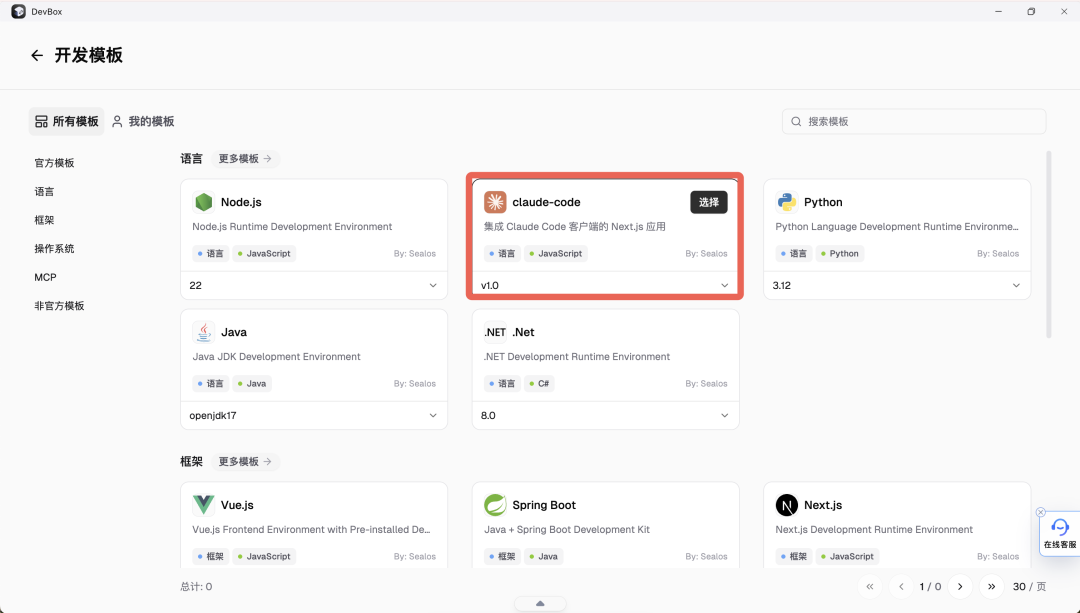Open 更多模板 link next to 框架
Image resolution: width=1080 pixels, height=613 pixels.
tap(245, 461)
